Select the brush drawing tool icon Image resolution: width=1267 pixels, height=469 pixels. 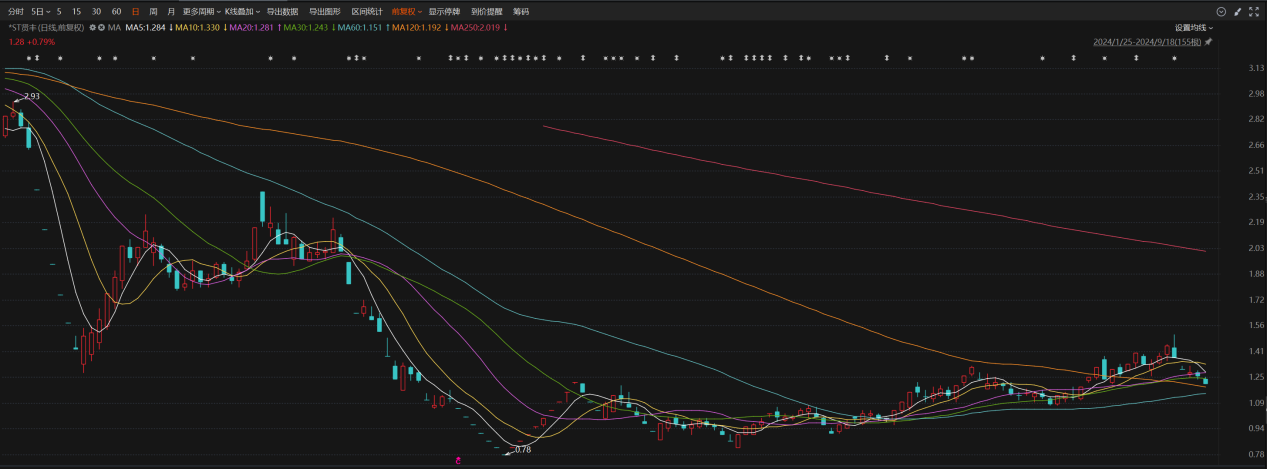tap(1237, 12)
